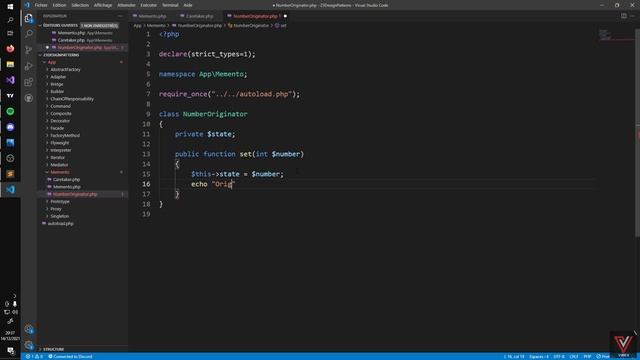Open Windows taskbar search
This screenshot has width=640, height=360.
tap(10, 20)
